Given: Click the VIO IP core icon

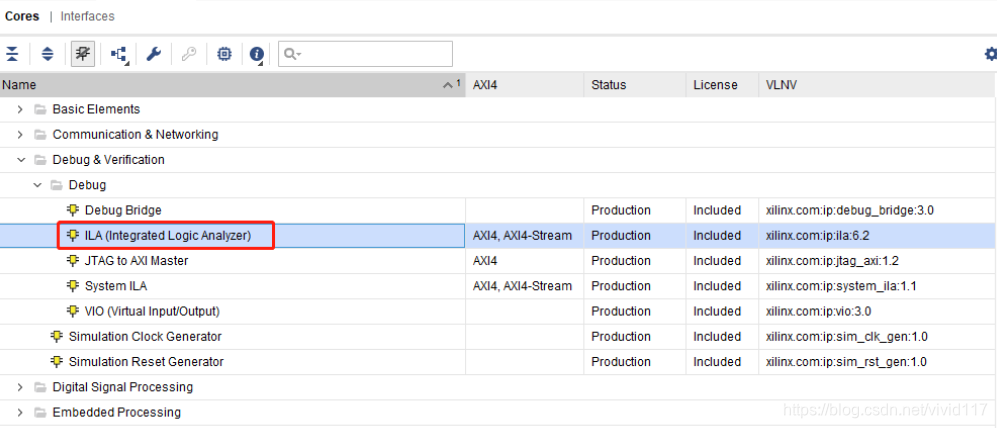Looking at the screenshot, I should pos(73,311).
